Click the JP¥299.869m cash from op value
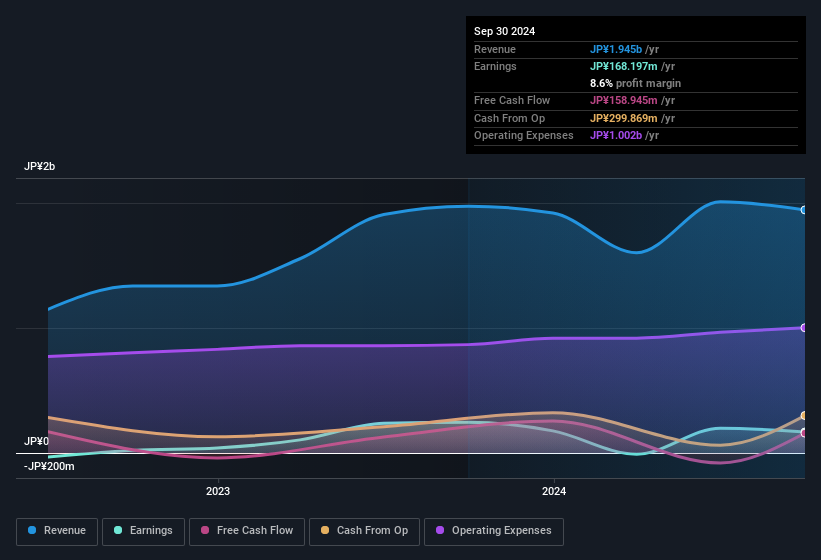 (624, 118)
